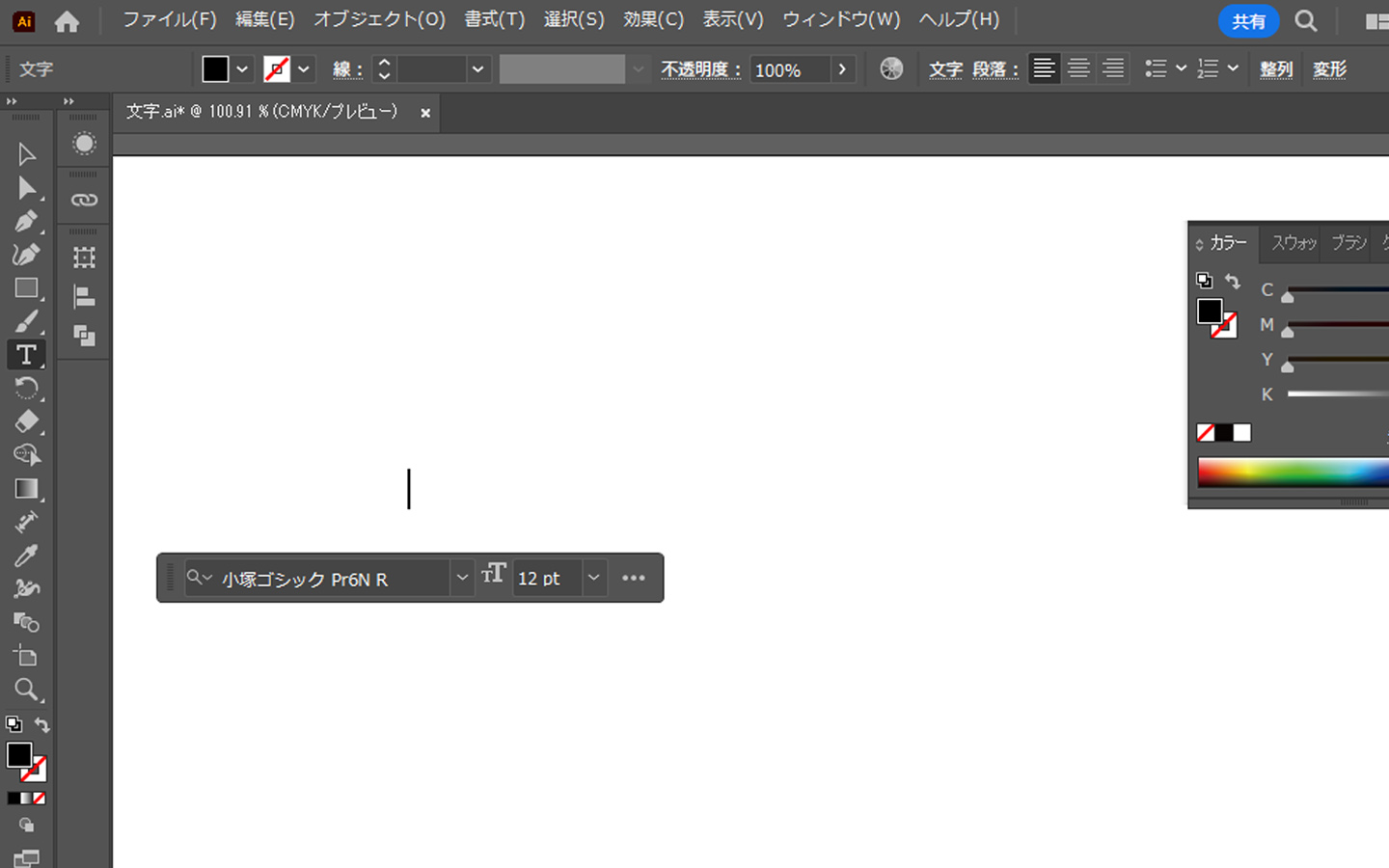Viewport: 1389px width, 868px height.
Task: Open the 書式(T) menu
Action: pyautogui.click(x=494, y=20)
